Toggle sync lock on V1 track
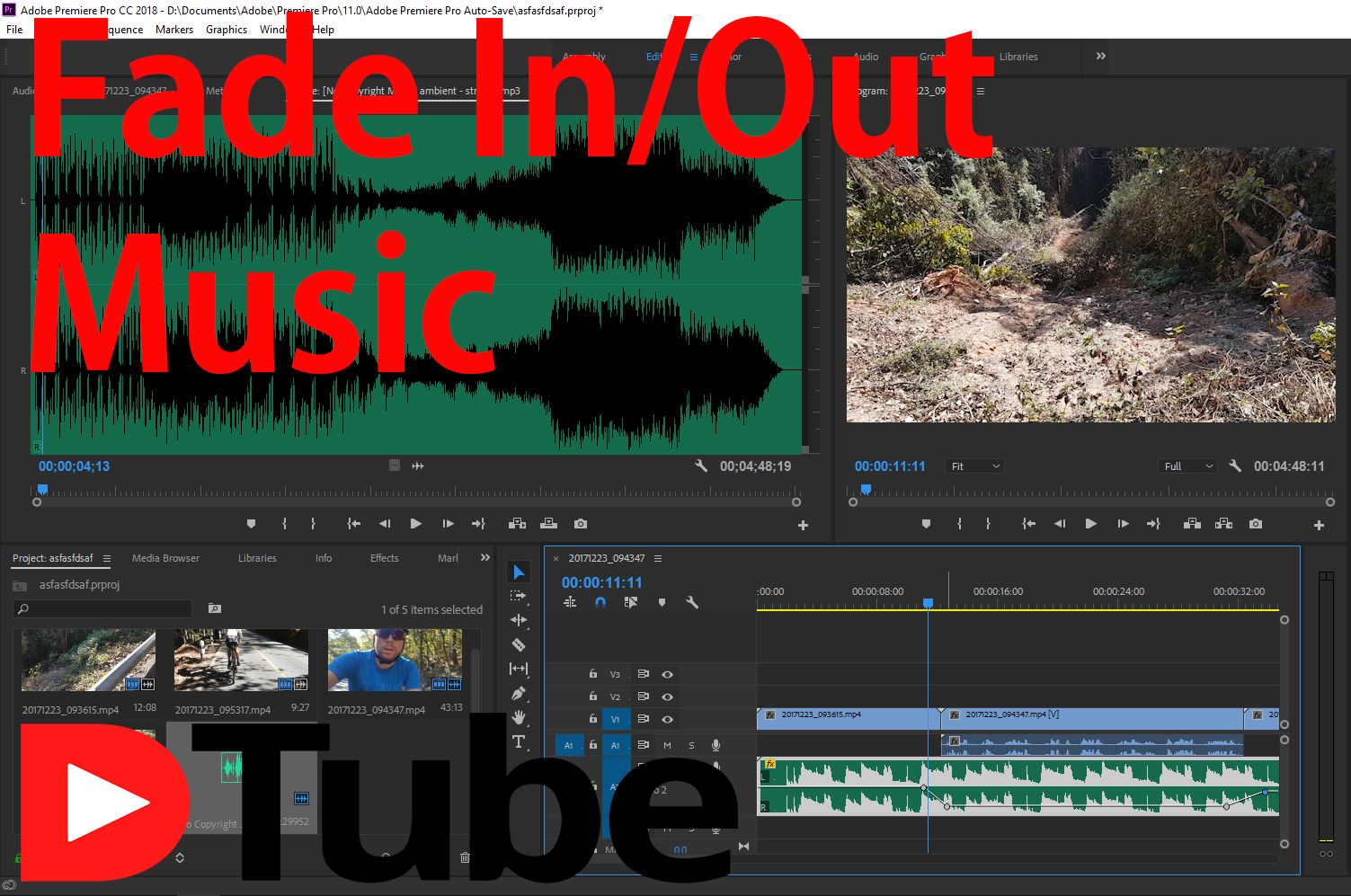1351x896 pixels. coord(643,719)
